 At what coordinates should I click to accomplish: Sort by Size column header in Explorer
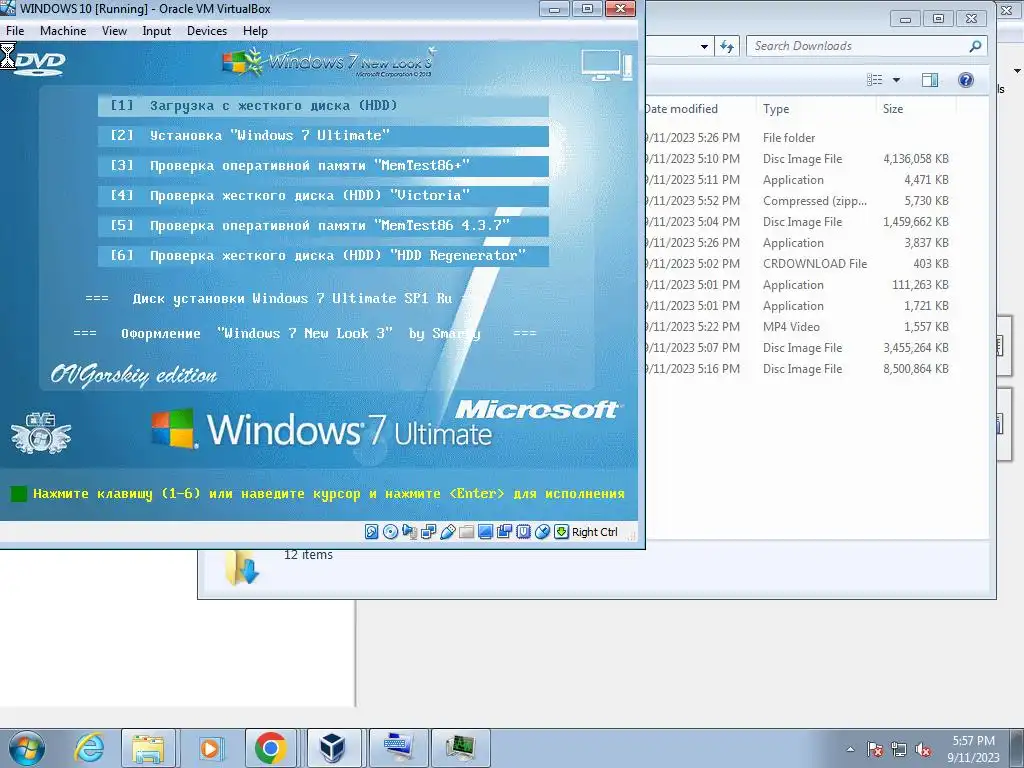tap(916, 109)
